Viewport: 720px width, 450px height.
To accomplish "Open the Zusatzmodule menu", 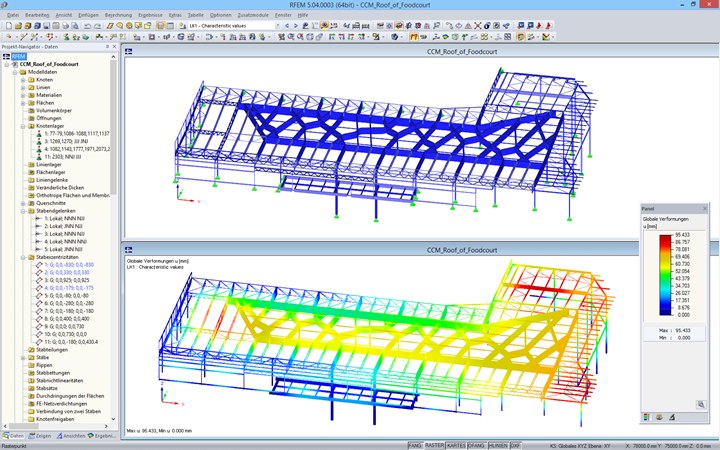I will 253,15.
